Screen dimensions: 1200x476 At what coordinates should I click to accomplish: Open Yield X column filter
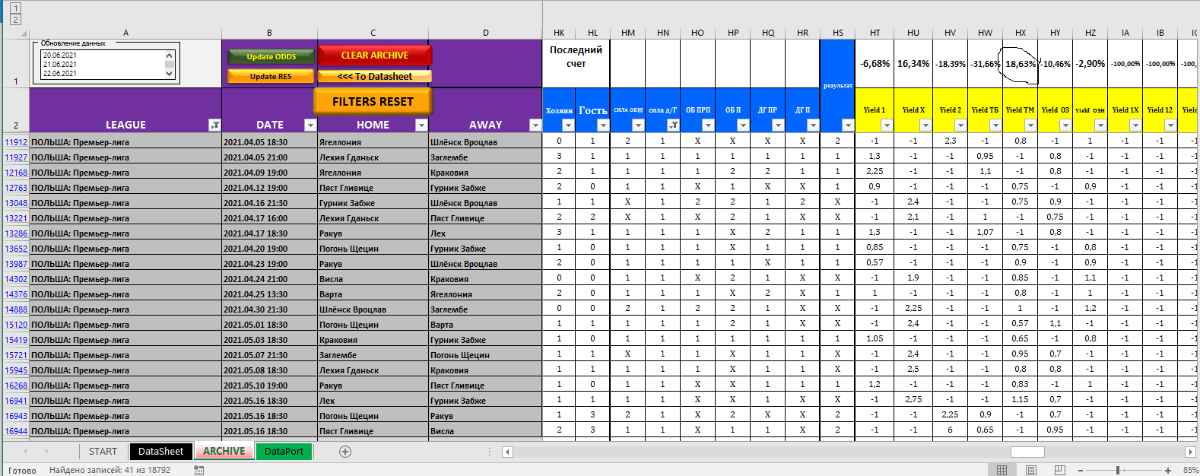tap(925, 125)
